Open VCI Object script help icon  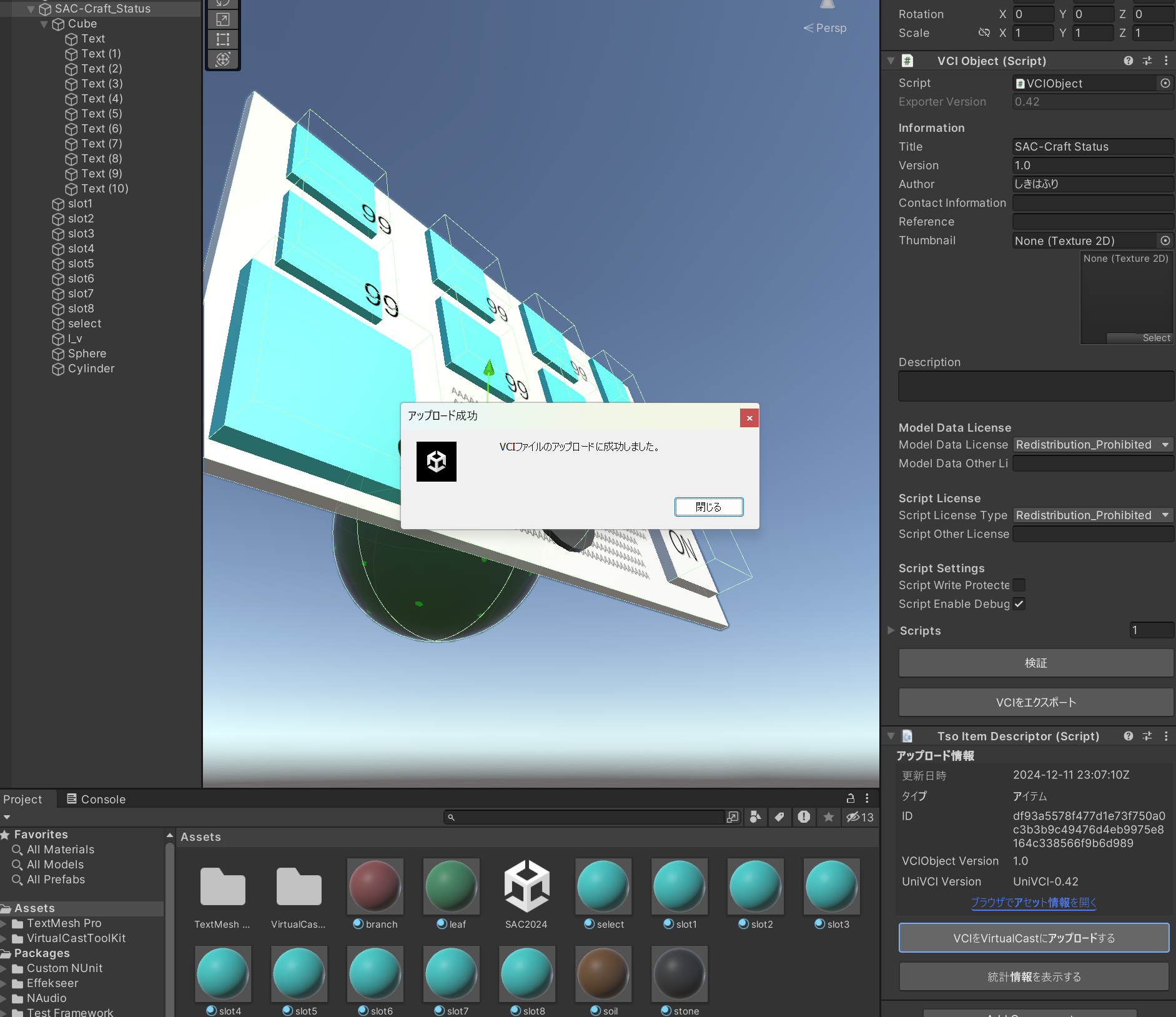coord(1128,61)
